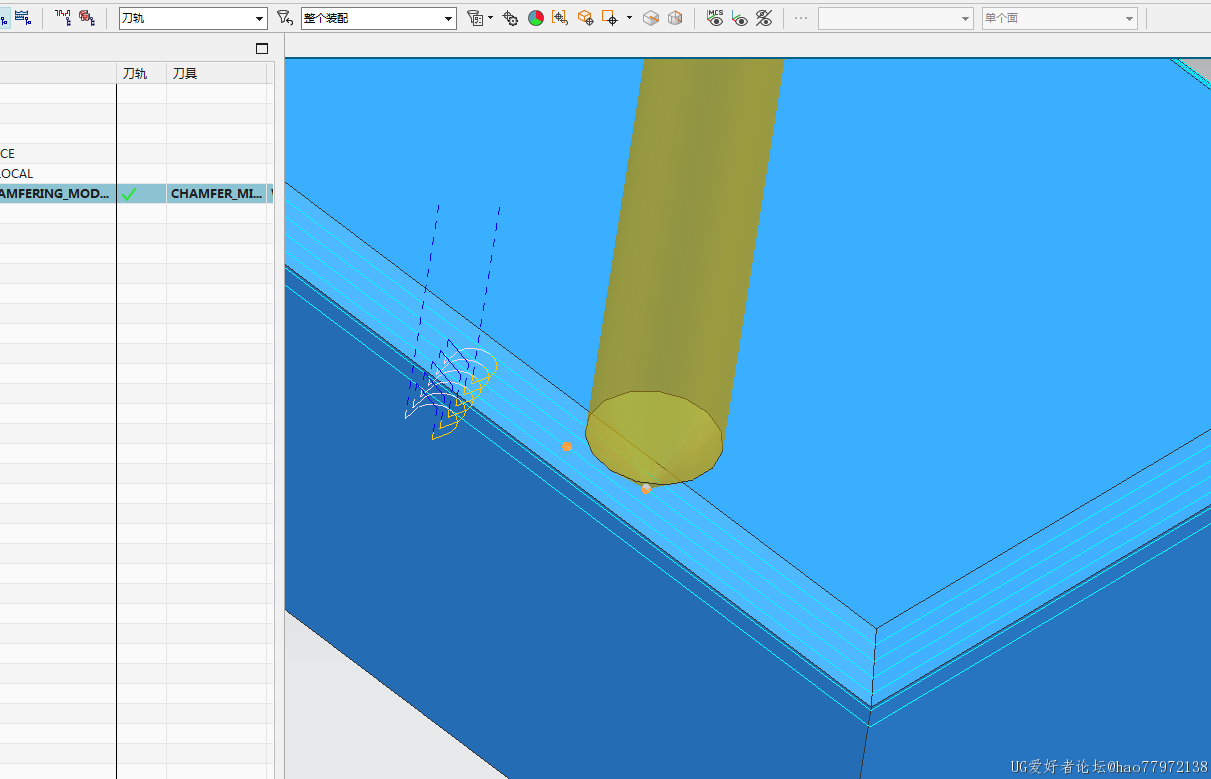Click the orange point left of tool tip
This screenshot has height=779, width=1211.
[x=567, y=446]
